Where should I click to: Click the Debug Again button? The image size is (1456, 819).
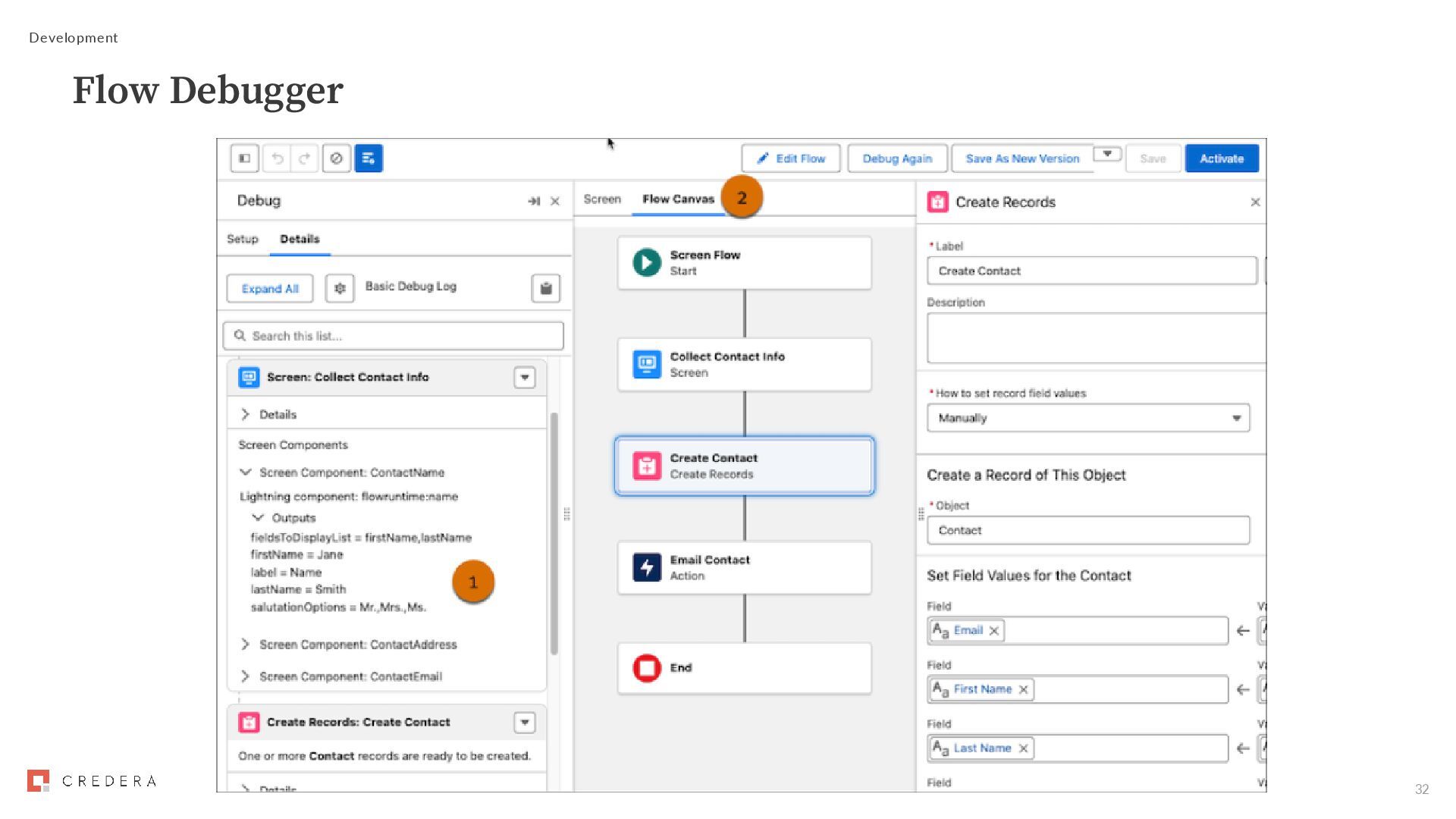(x=897, y=158)
